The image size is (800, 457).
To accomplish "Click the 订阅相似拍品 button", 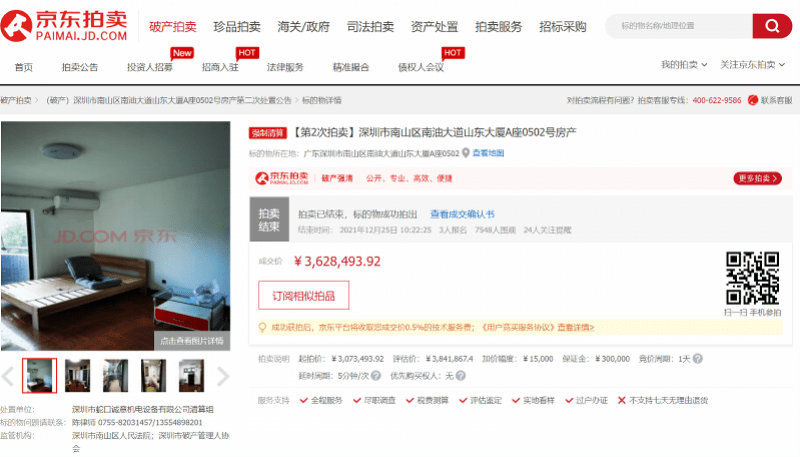I will tap(304, 295).
